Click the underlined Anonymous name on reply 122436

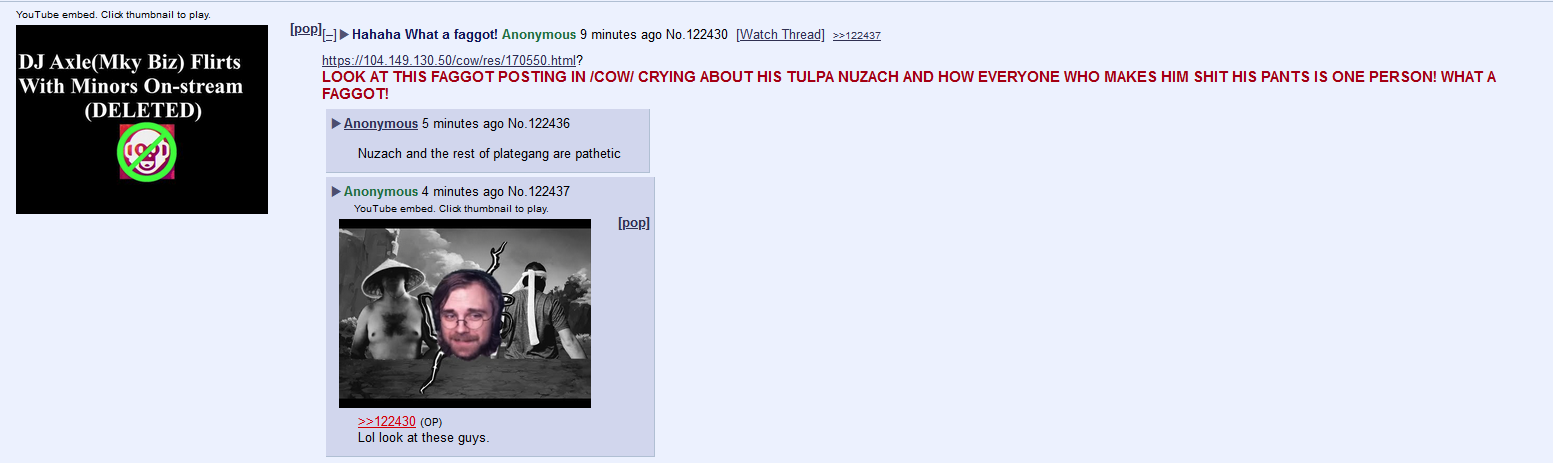[381, 124]
